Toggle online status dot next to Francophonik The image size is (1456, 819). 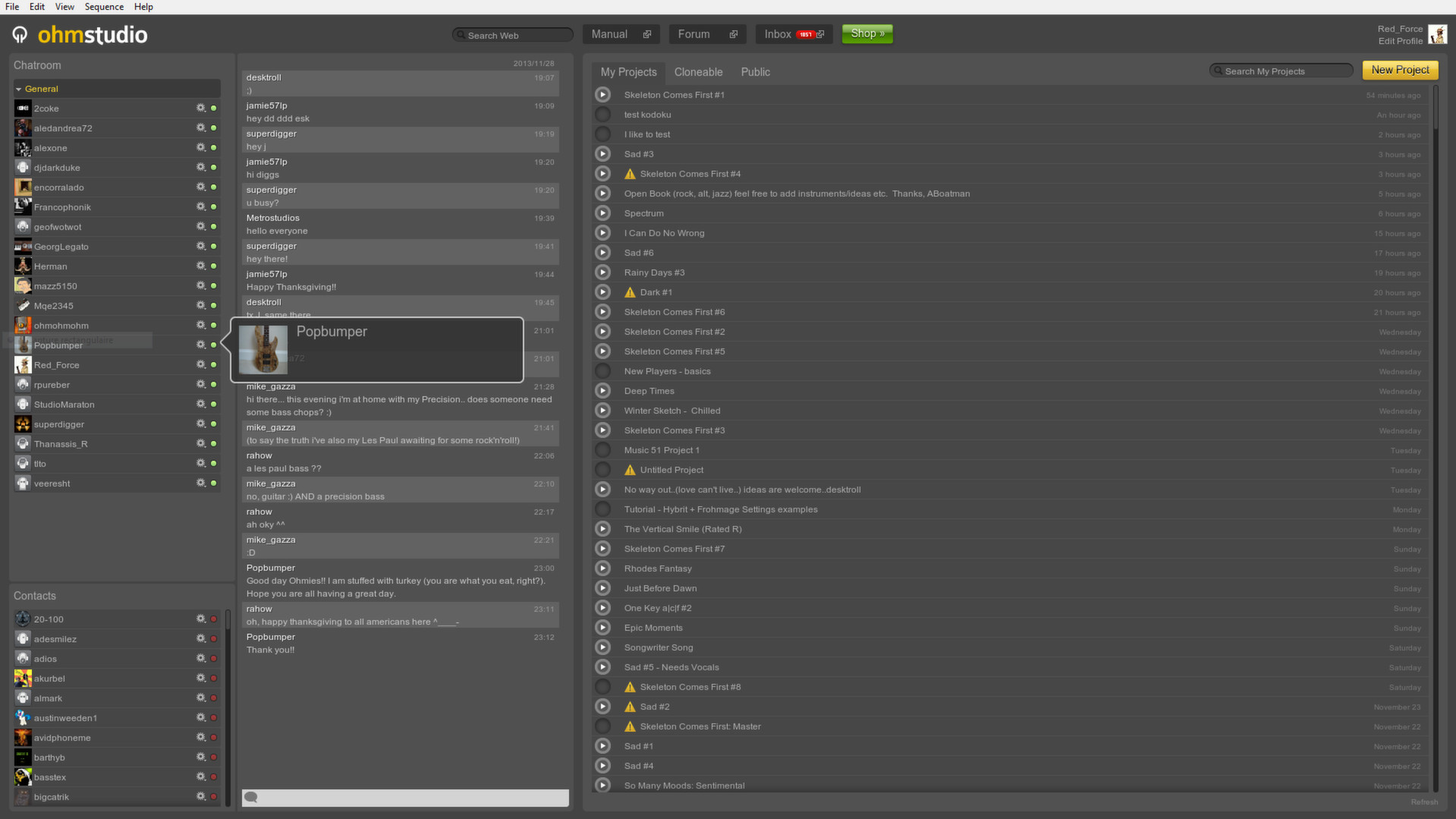[213, 206]
